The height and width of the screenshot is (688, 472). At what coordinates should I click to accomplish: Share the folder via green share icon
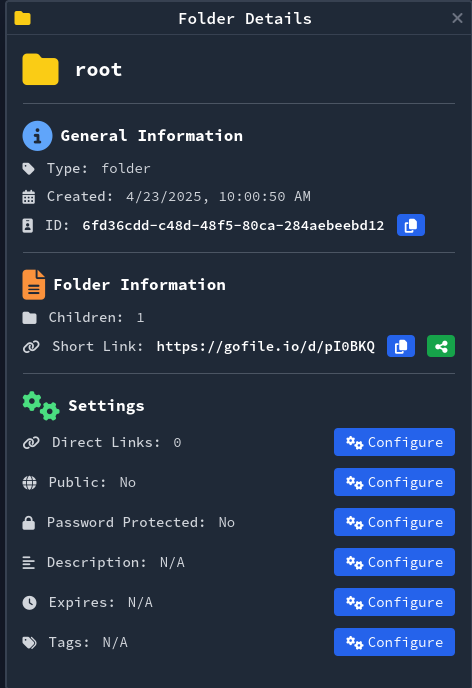coord(441,346)
